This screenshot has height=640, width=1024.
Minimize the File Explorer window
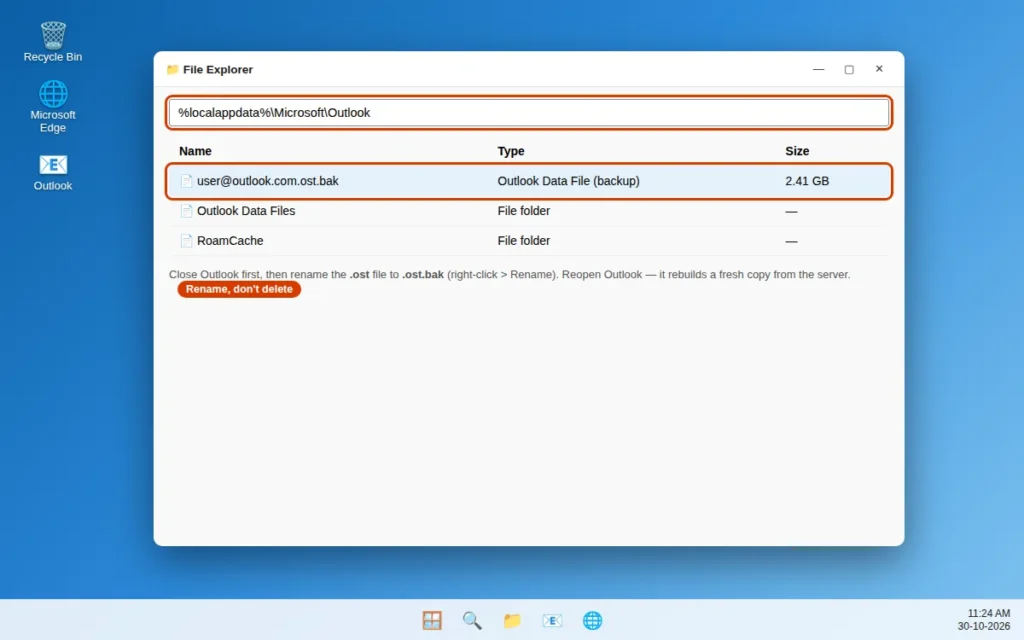tap(818, 69)
